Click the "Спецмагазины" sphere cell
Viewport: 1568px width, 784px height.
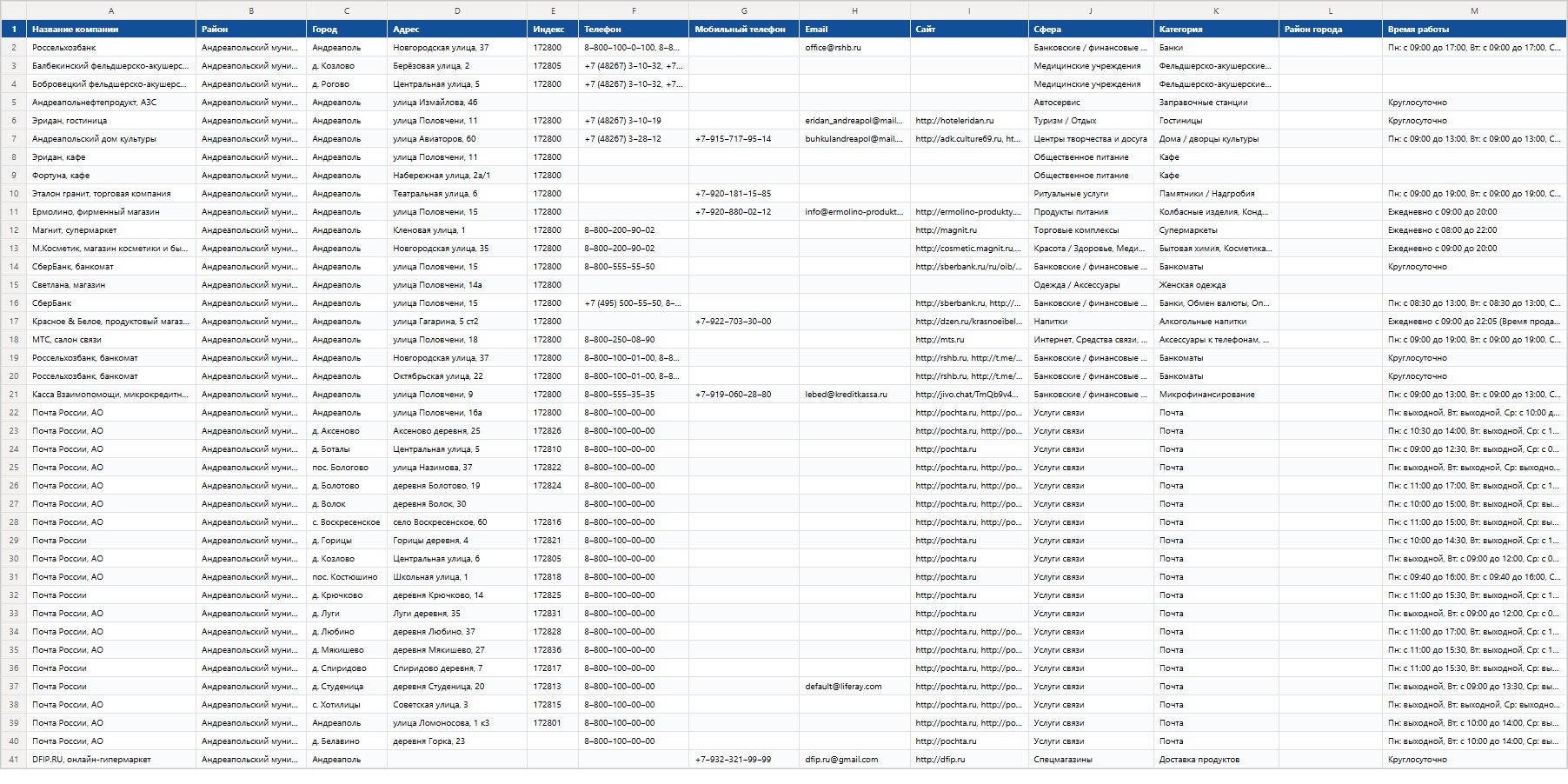pyautogui.click(x=1091, y=759)
